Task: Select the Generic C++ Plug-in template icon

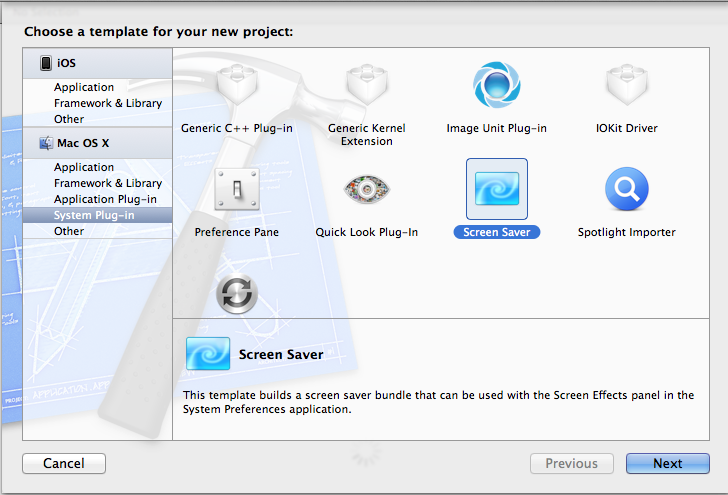Action: (x=237, y=85)
